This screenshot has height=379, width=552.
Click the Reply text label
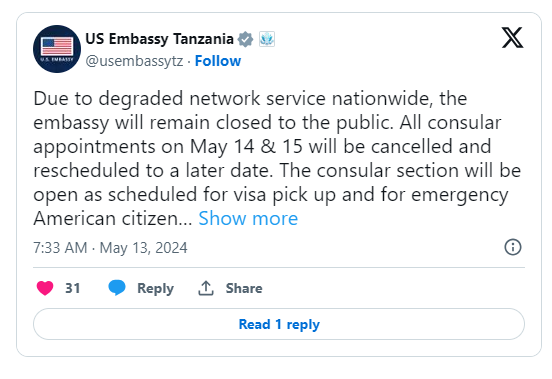pos(155,289)
